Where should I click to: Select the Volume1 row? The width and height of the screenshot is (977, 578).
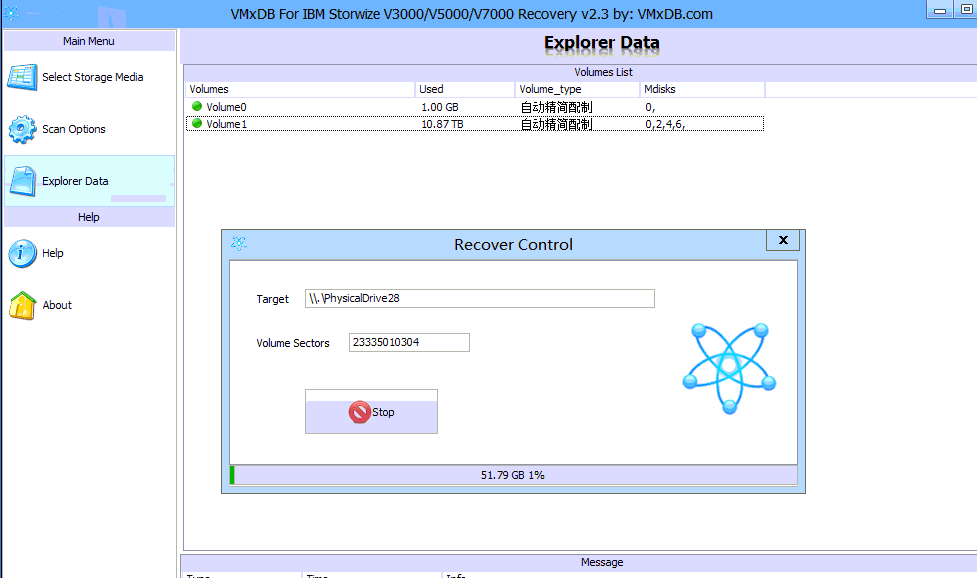pyautogui.click(x=475, y=124)
